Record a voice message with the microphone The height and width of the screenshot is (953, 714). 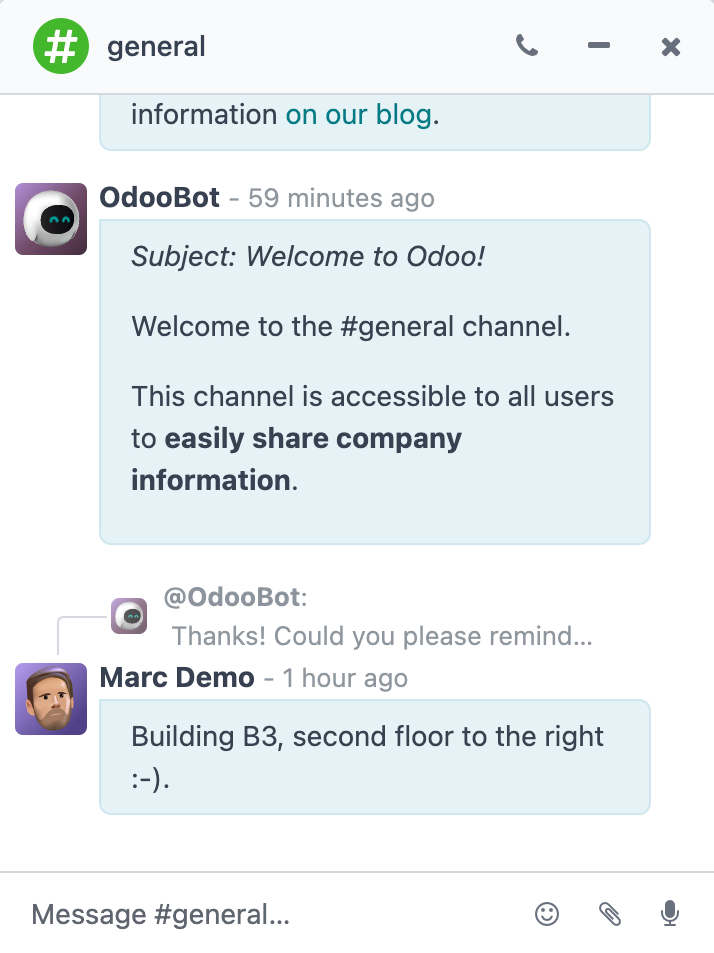tap(670, 913)
